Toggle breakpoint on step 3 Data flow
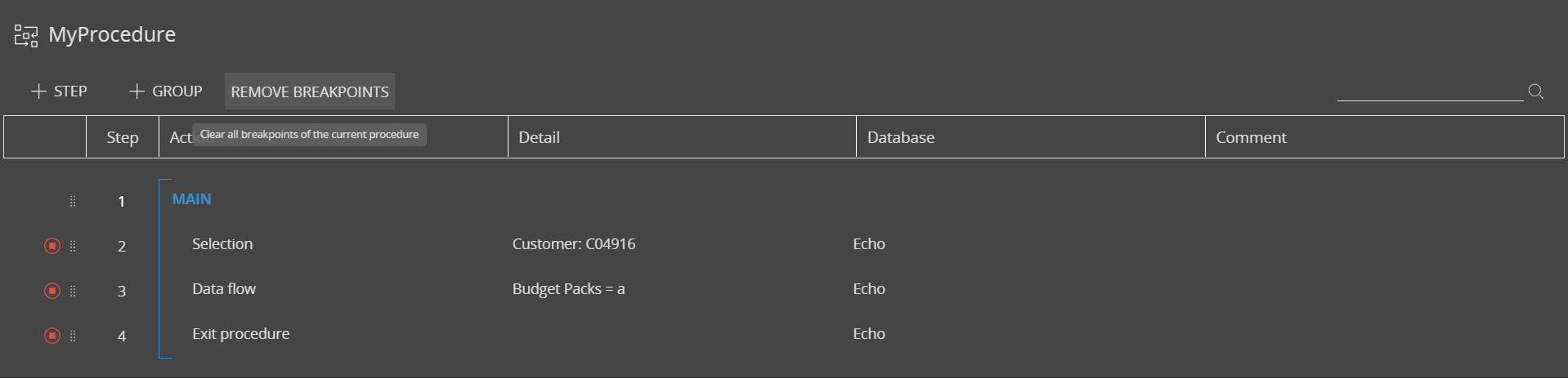The image size is (1568, 379). click(52, 291)
